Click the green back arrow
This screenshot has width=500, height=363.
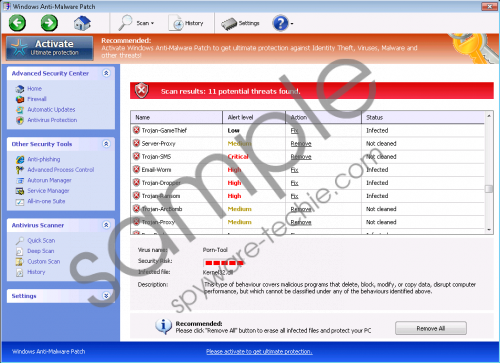coord(17,23)
